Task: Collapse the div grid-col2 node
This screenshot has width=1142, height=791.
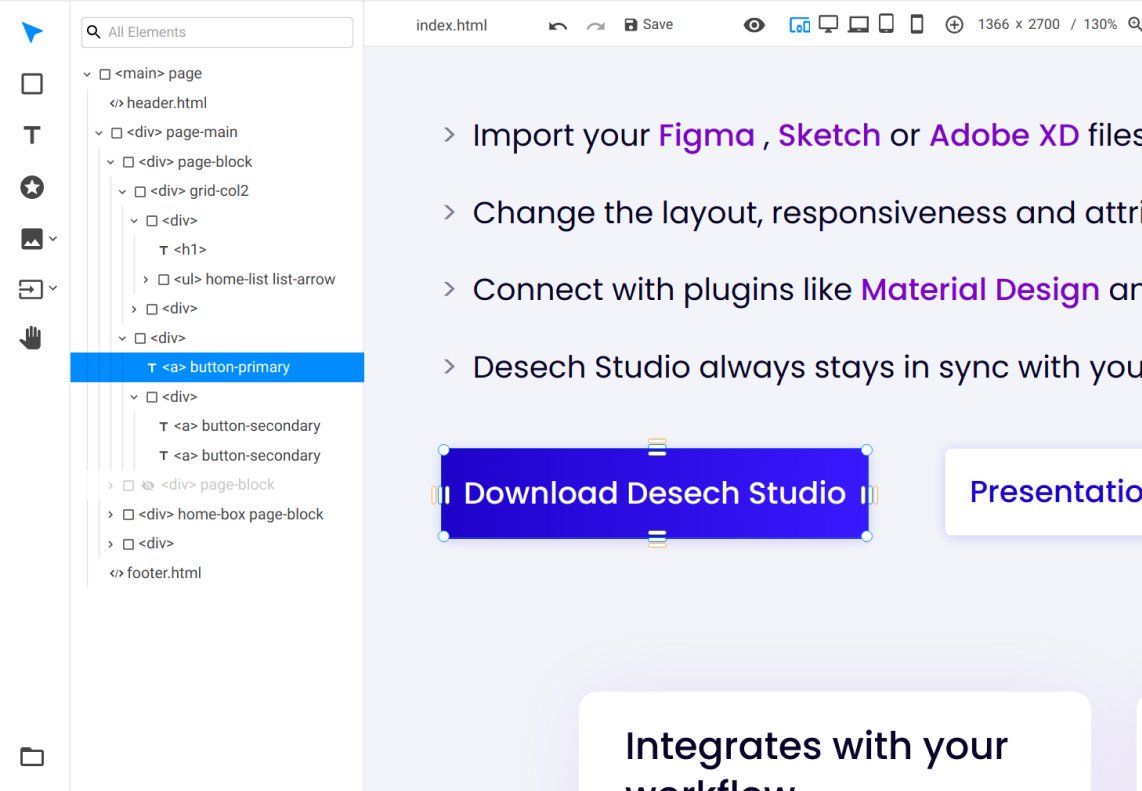Action: (x=122, y=192)
